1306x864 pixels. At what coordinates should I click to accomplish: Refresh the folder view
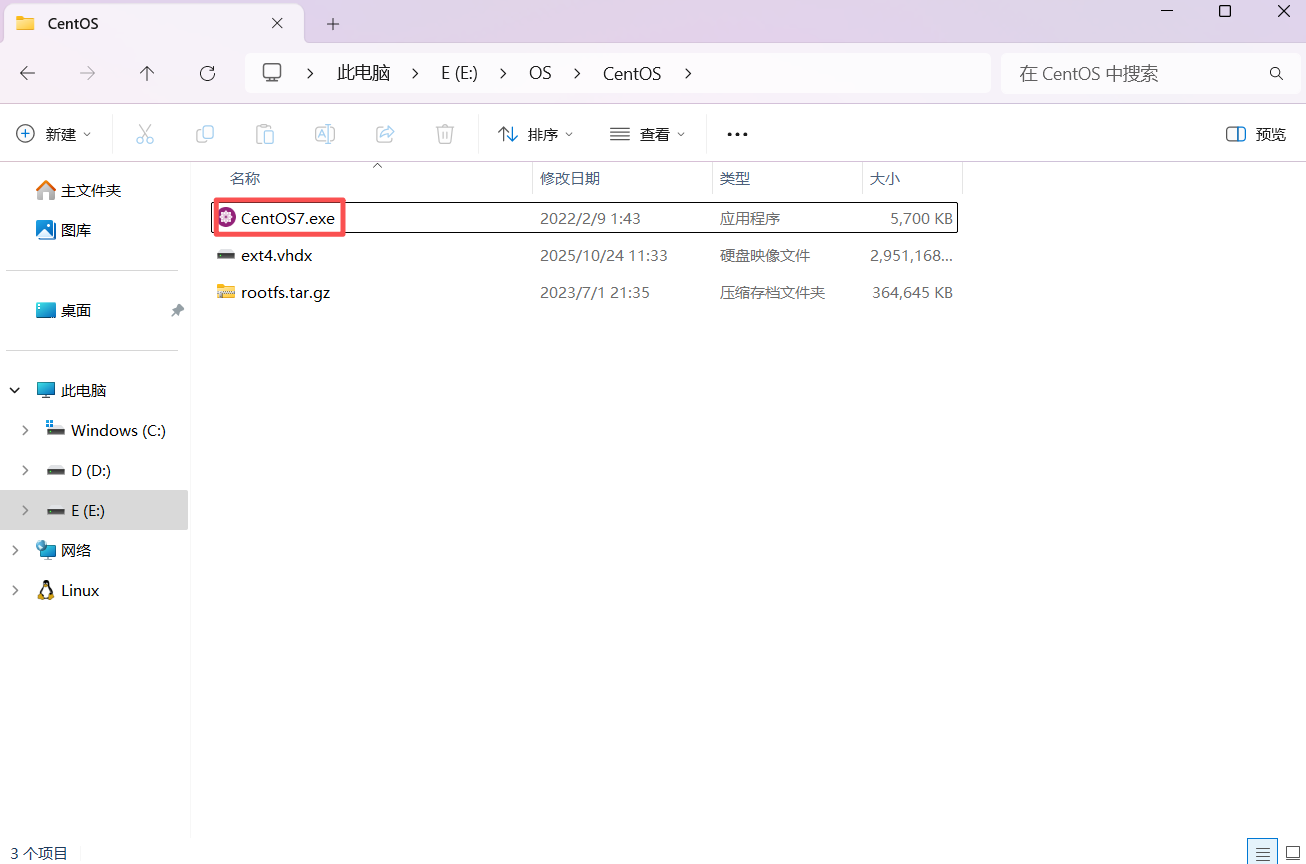pyautogui.click(x=207, y=72)
